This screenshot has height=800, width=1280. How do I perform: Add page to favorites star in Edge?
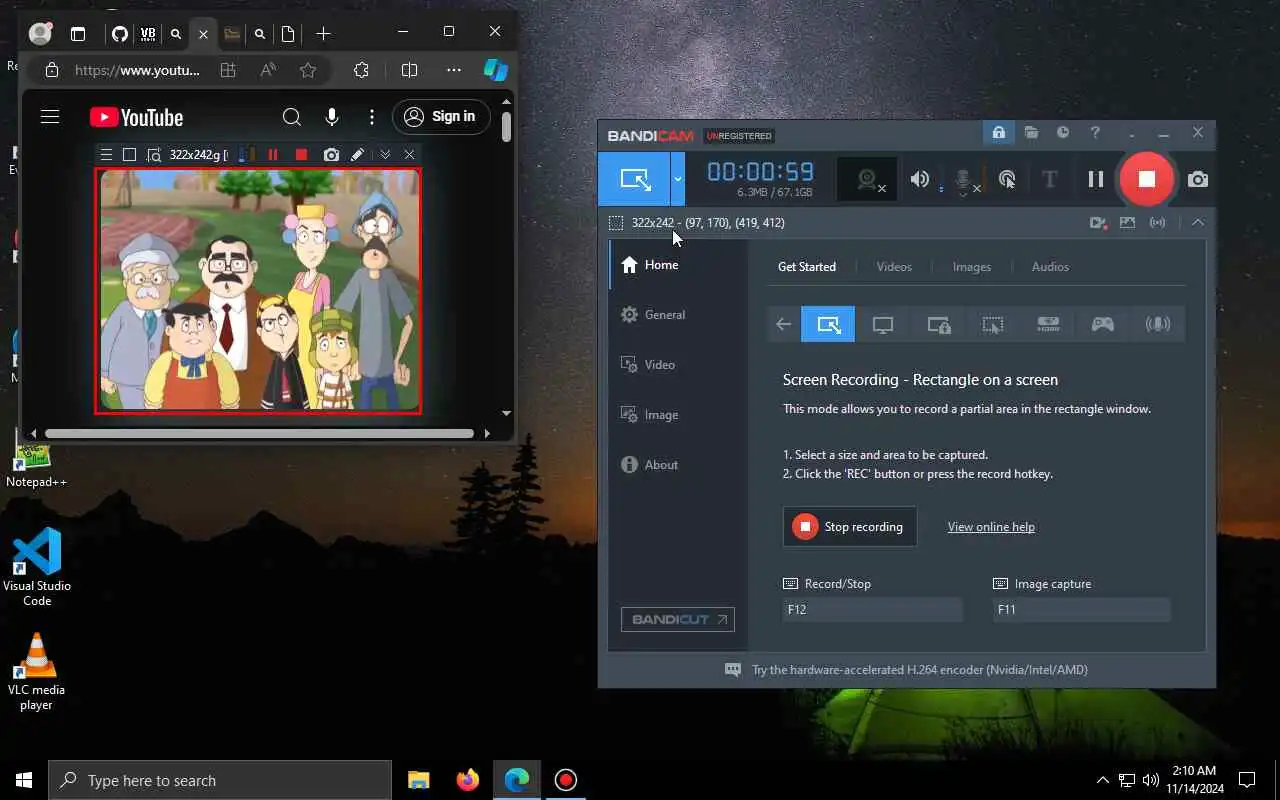click(308, 70)
